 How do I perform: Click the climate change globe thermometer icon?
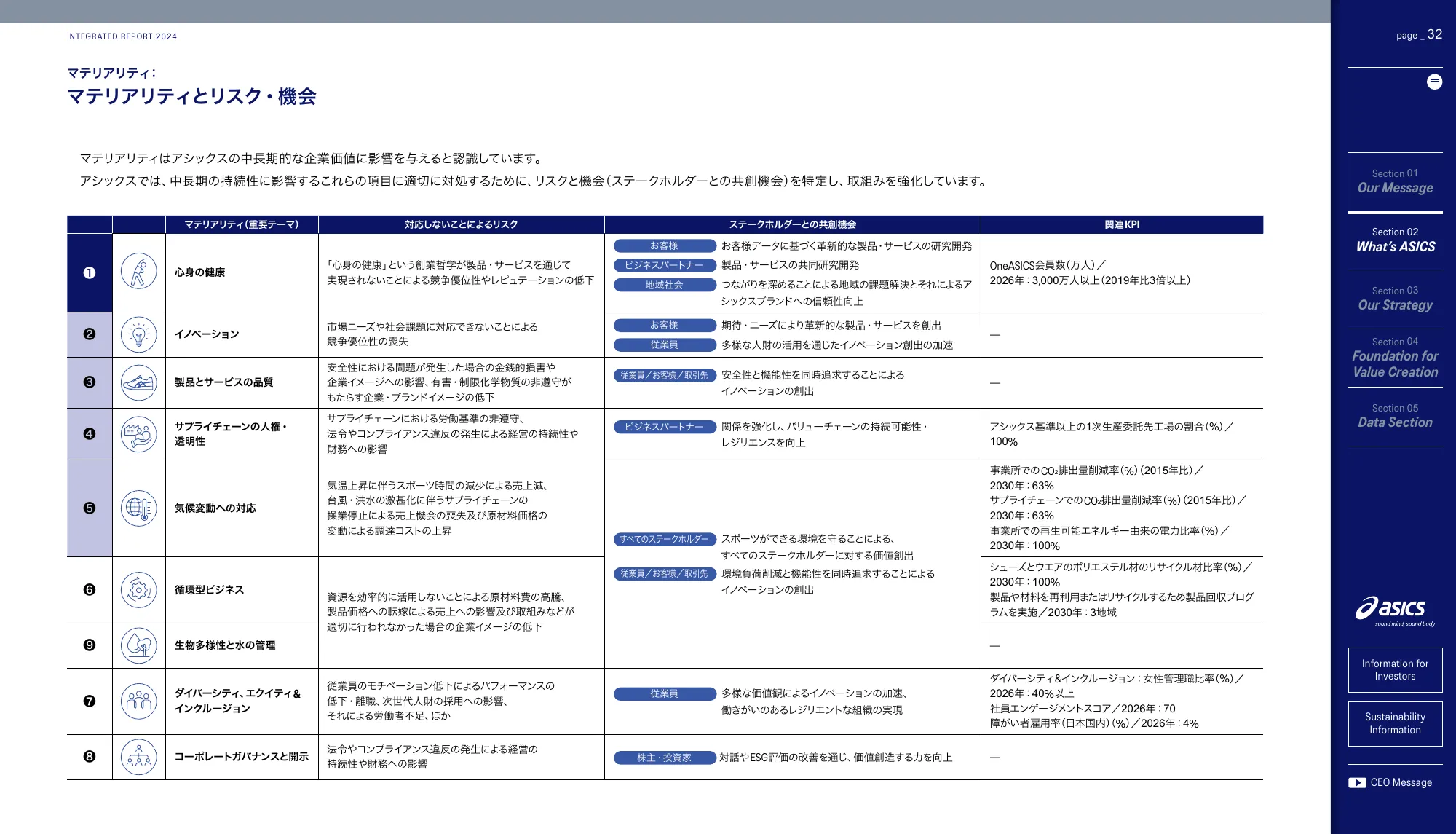tap(138, 508)
